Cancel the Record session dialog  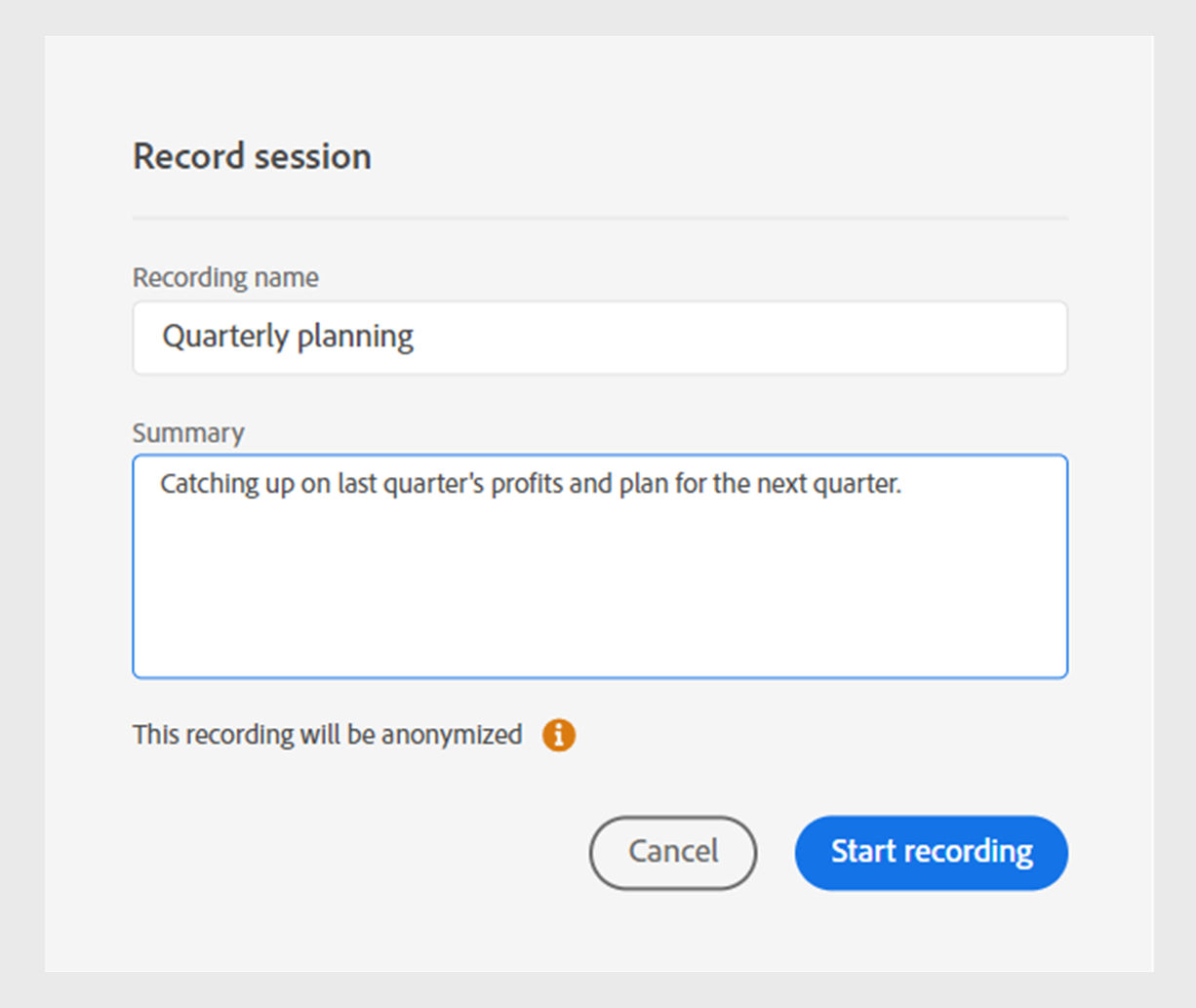pos(672,852)
